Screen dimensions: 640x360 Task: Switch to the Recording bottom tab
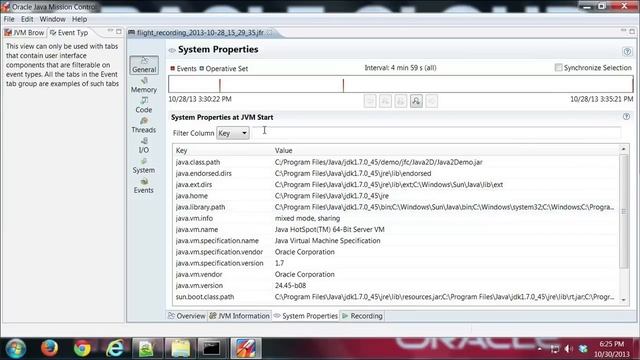(x=362, y=316)
